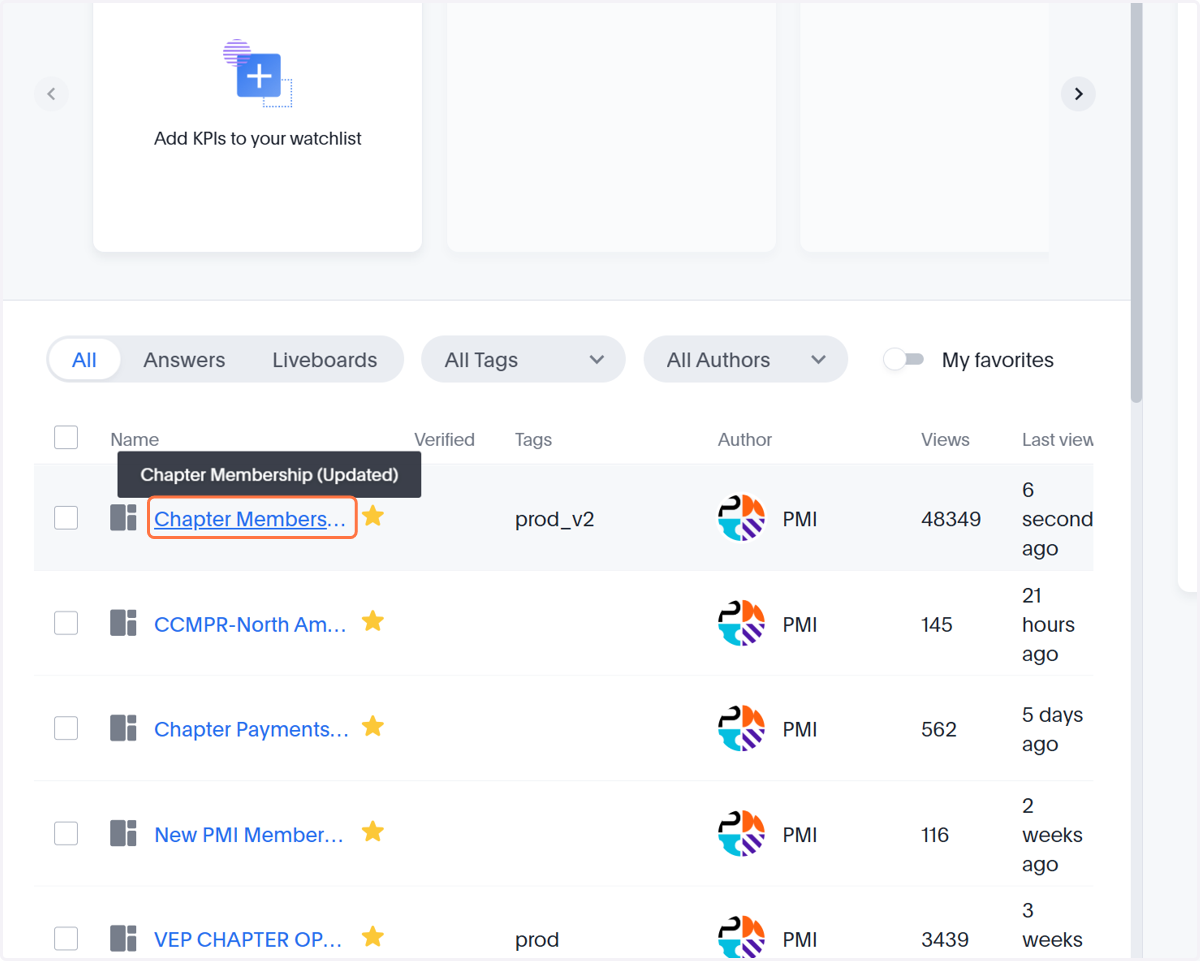The height and width of the screenshot is (961, 1200).
Task: Click PMI author avatar in Chapter Membership row
Action: click(742, 519)
